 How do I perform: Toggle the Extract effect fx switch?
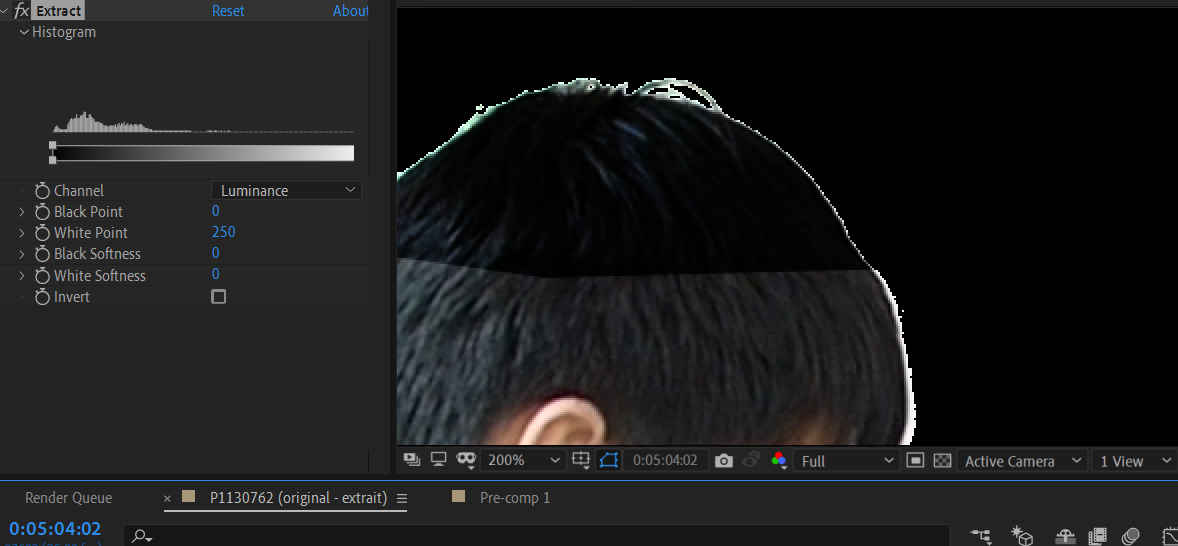[21, 11]
